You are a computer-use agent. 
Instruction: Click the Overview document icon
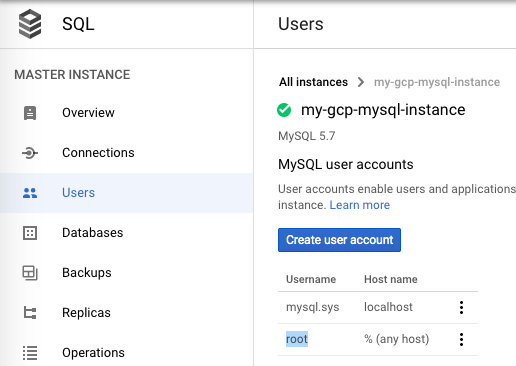[x=30, y=113]
